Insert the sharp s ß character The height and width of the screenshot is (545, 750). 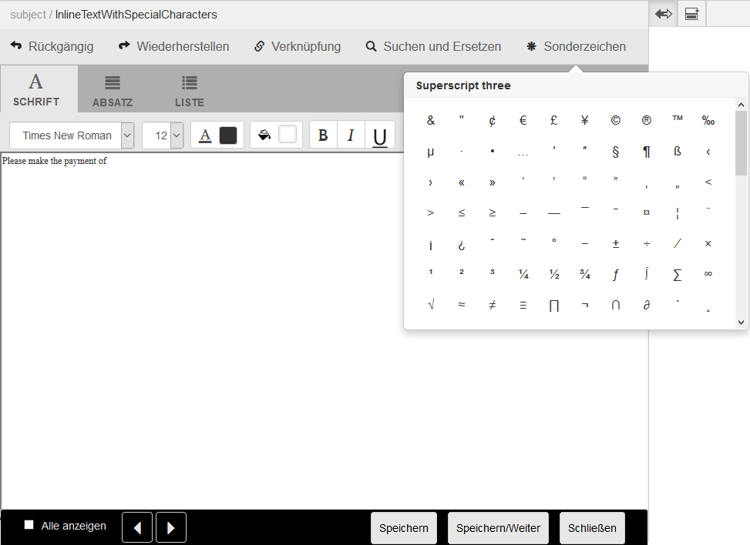677,152
